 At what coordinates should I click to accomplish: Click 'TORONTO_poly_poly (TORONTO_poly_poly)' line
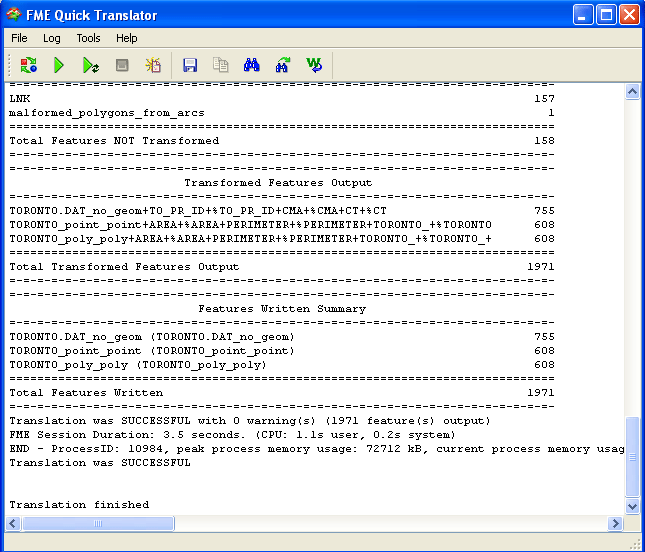(282, 364)
